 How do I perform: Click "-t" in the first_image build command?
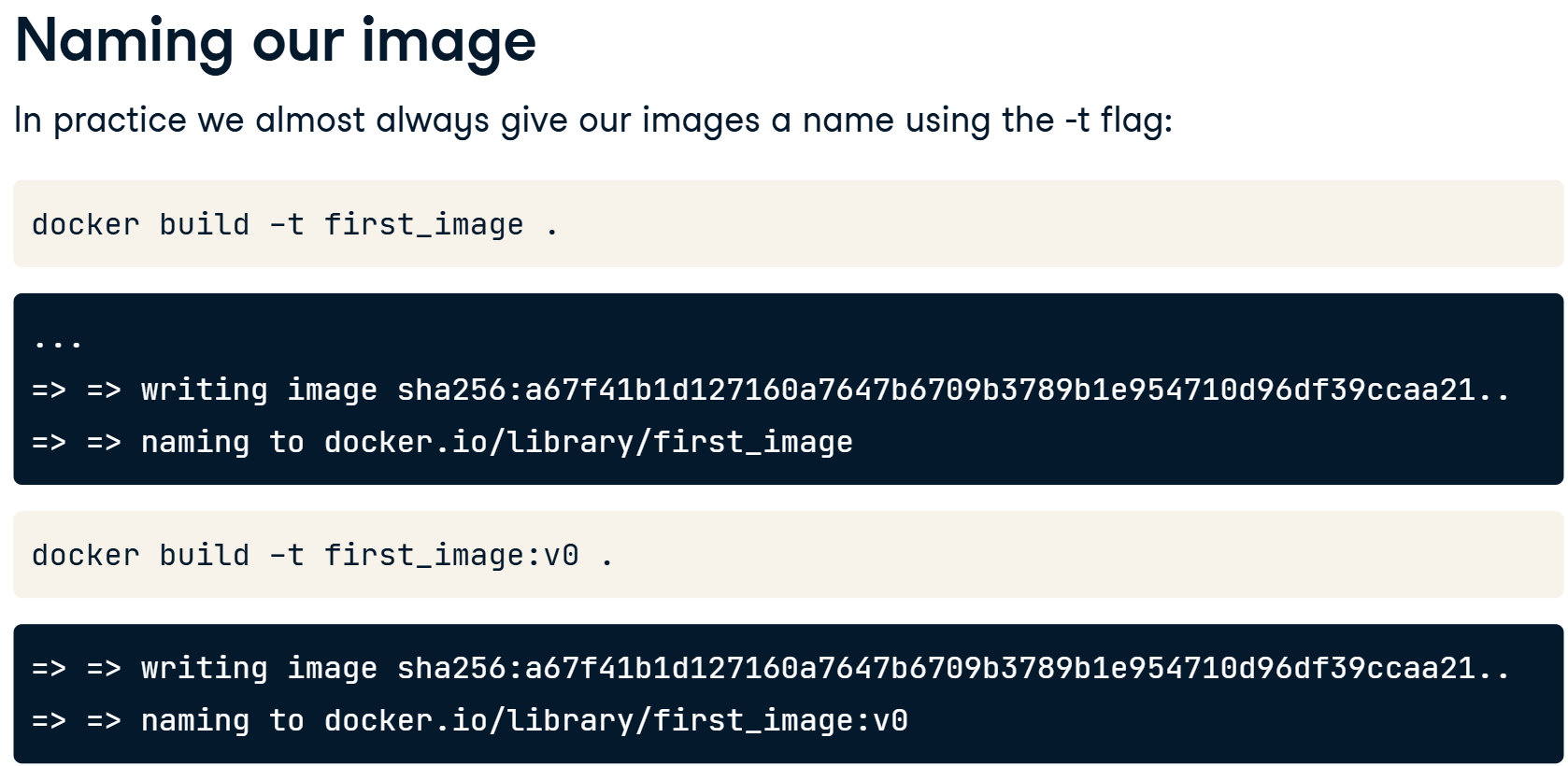click(287, 225)
